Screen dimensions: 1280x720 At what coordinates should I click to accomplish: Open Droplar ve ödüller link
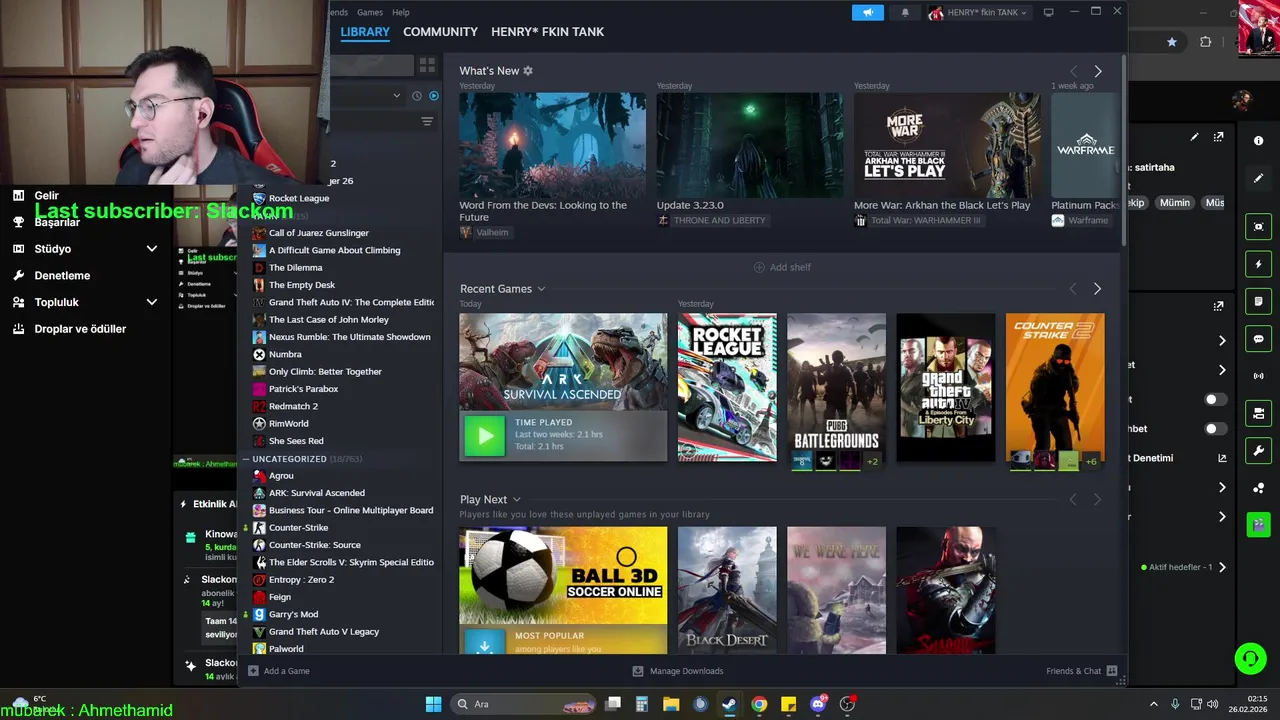click(x=80, y=329)
